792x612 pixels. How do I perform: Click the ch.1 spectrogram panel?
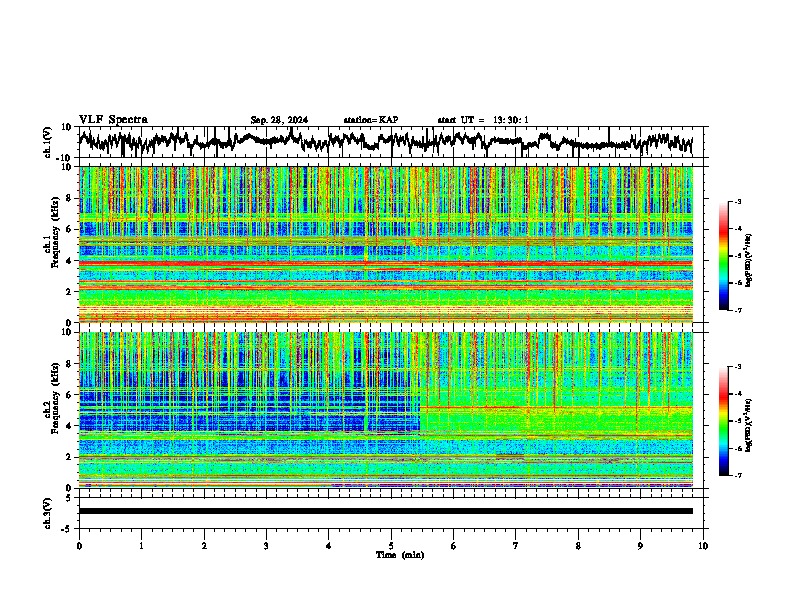(x=386, y=244)
